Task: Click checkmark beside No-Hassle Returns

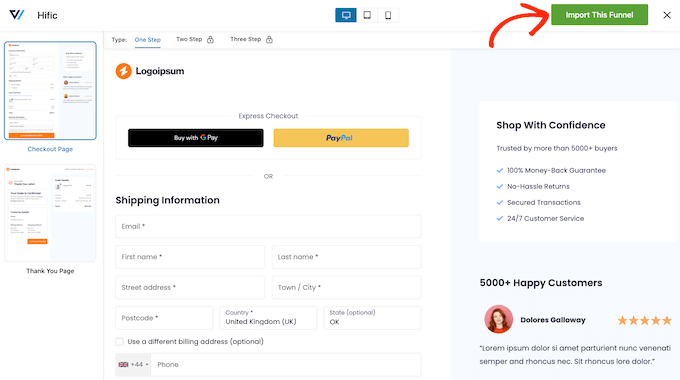Action: click(500, 187)
